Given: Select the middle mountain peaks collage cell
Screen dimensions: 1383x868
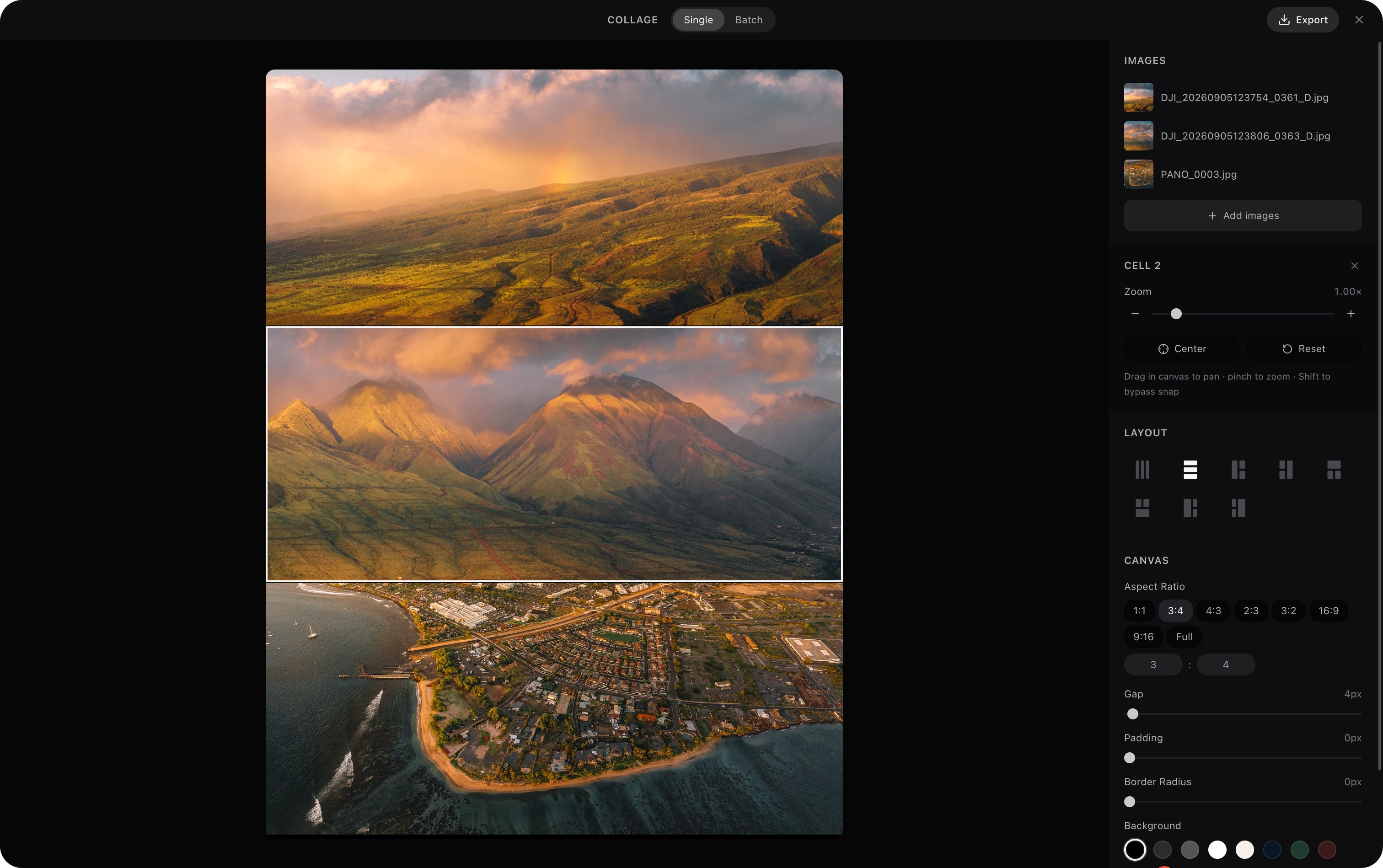Looking at the screenshot, I should [554, 454].
